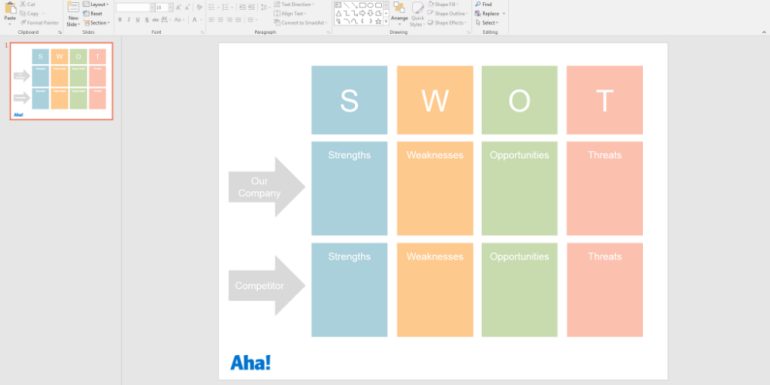Reset the slide with Reset button

click(93, 14)
